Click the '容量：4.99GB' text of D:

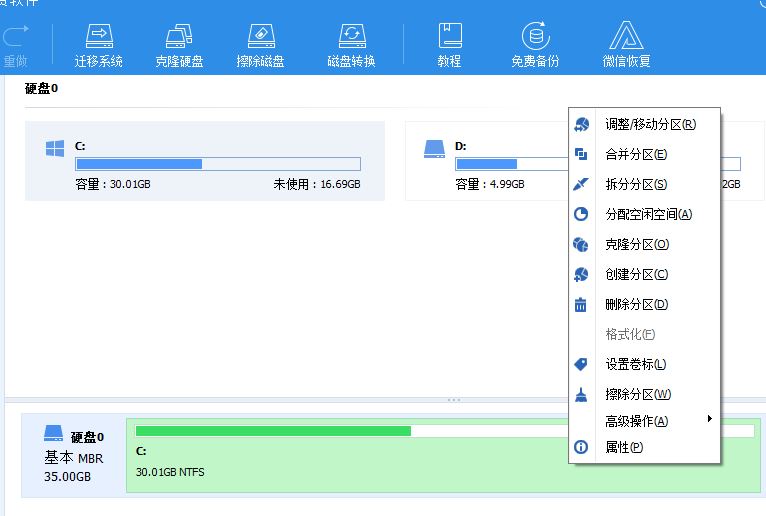click(489, 184)
